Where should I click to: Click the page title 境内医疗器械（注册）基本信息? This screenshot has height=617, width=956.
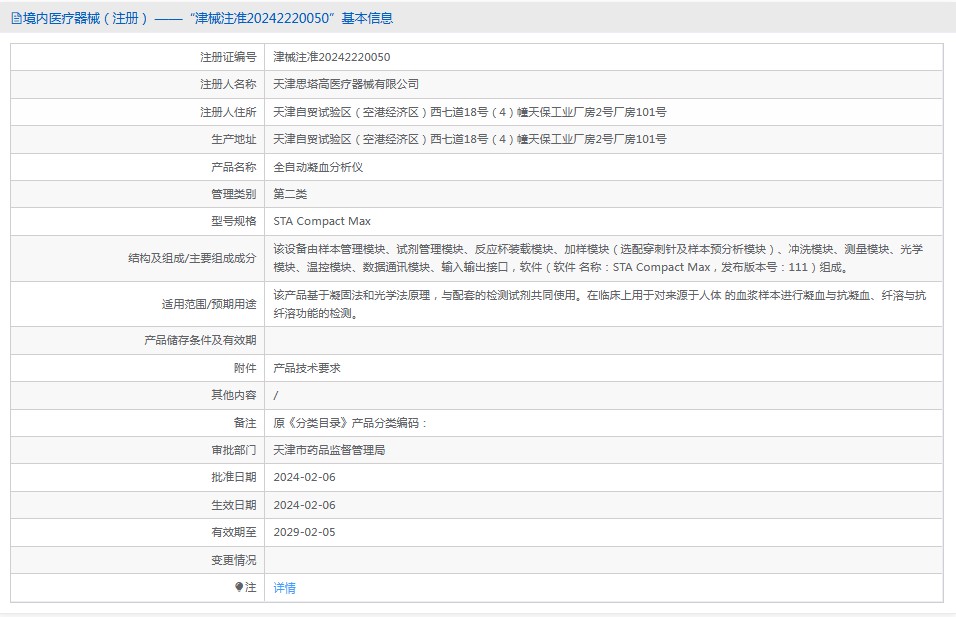[202, 18]
